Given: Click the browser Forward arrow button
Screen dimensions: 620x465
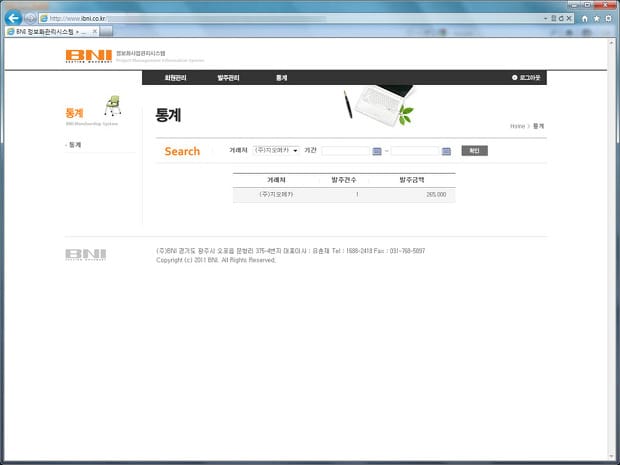Looking at the screenshot, I should pos(30,18).
